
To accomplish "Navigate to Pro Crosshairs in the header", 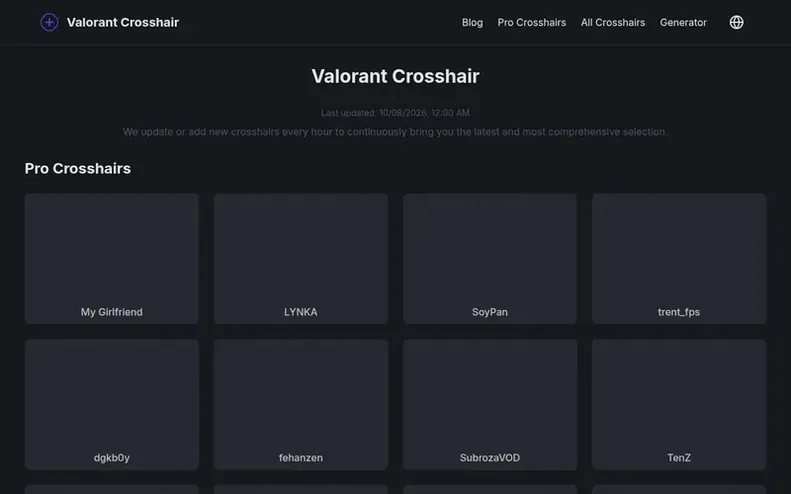I will 531,22.
